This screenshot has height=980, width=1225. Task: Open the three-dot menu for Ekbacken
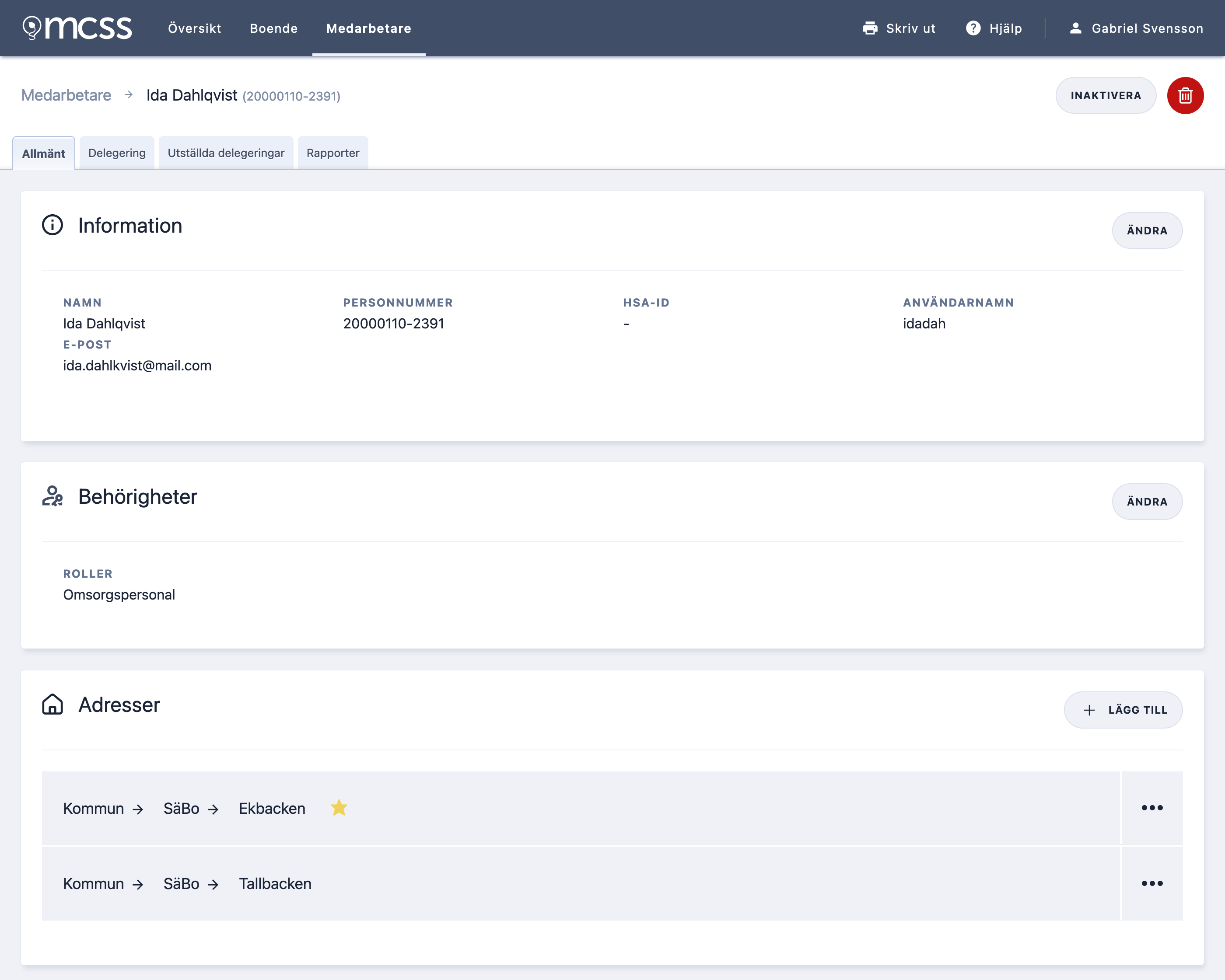[x=1152, y=807]
